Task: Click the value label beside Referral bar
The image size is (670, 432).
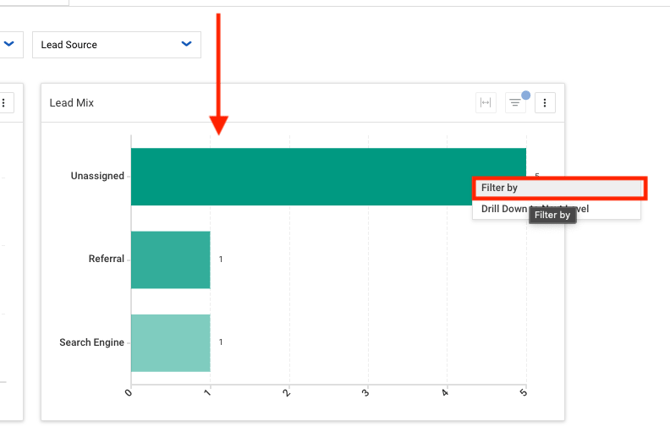Action: coord(221,260)
